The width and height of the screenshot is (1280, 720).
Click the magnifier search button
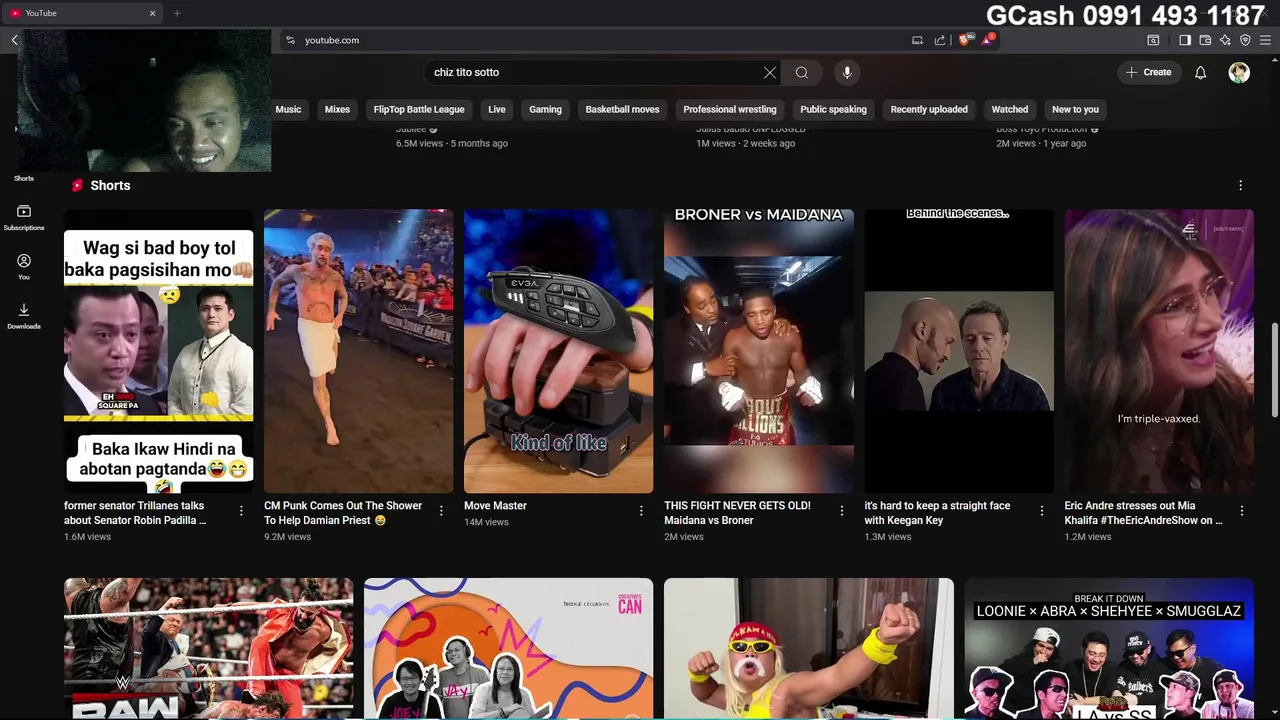pos(802,72)
